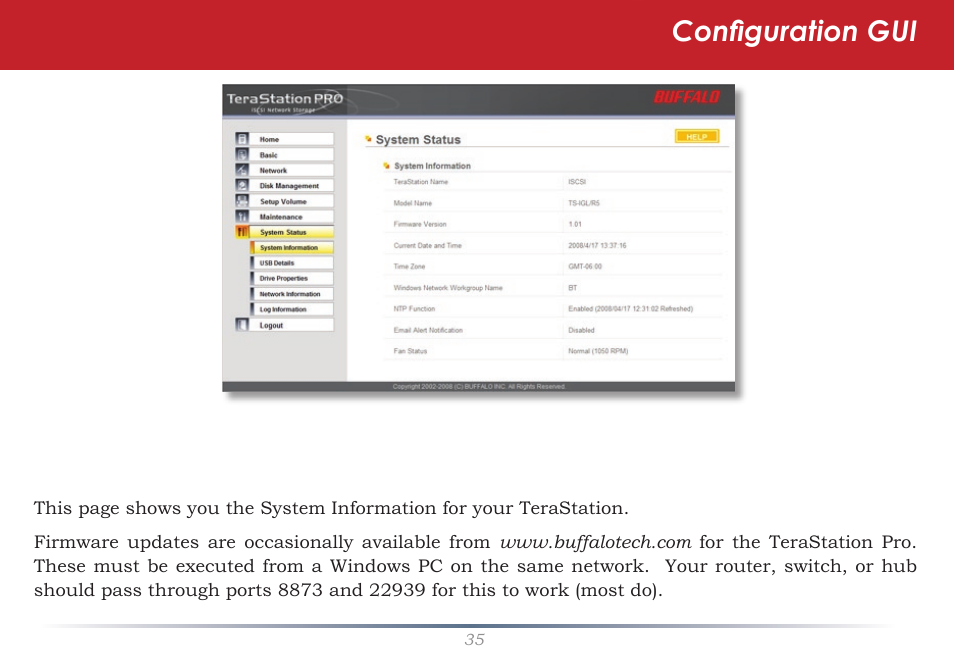Click the Configuration GUI page title
The width and height of the screenshot is (954, 661).
point(794,32)
